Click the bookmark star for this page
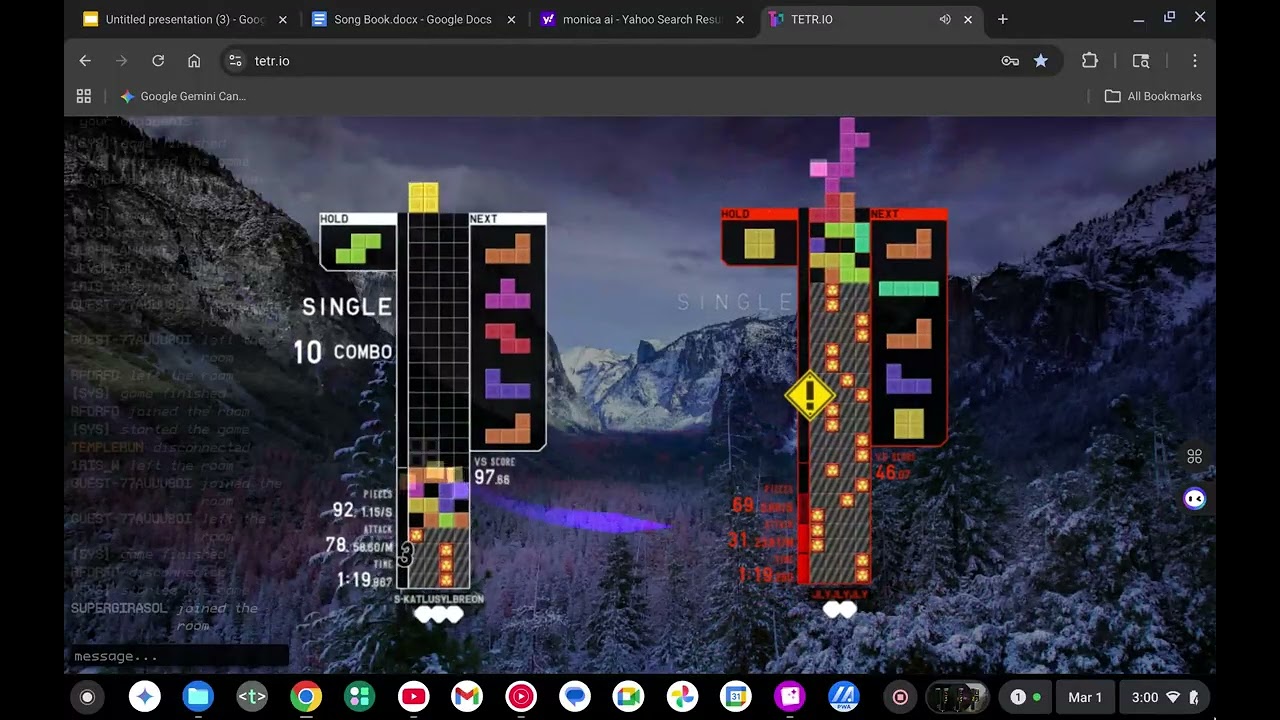The height and width of the screenshot is (720, 1280). [1041, 61]
